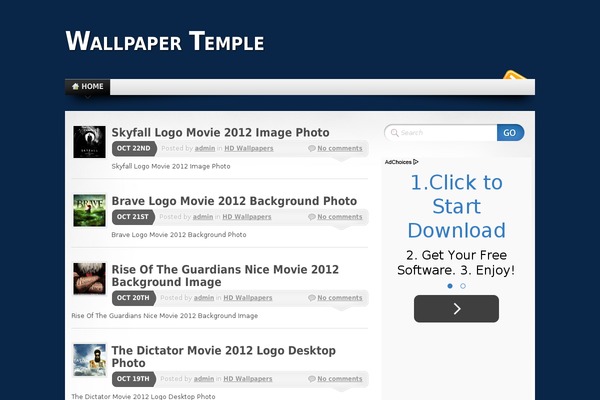Open 'No comments' link on Skyfall post
600x400 pixels.
(340, 149)
